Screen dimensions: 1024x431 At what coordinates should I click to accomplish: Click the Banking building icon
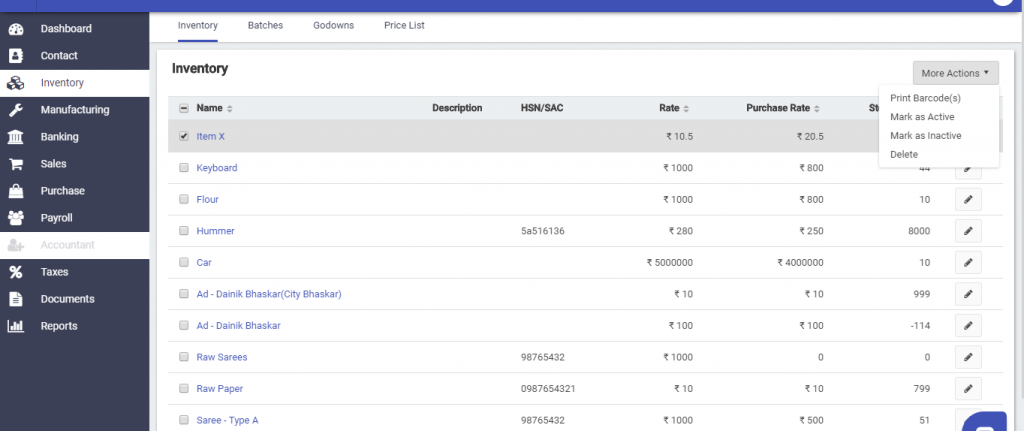point(16,137)
